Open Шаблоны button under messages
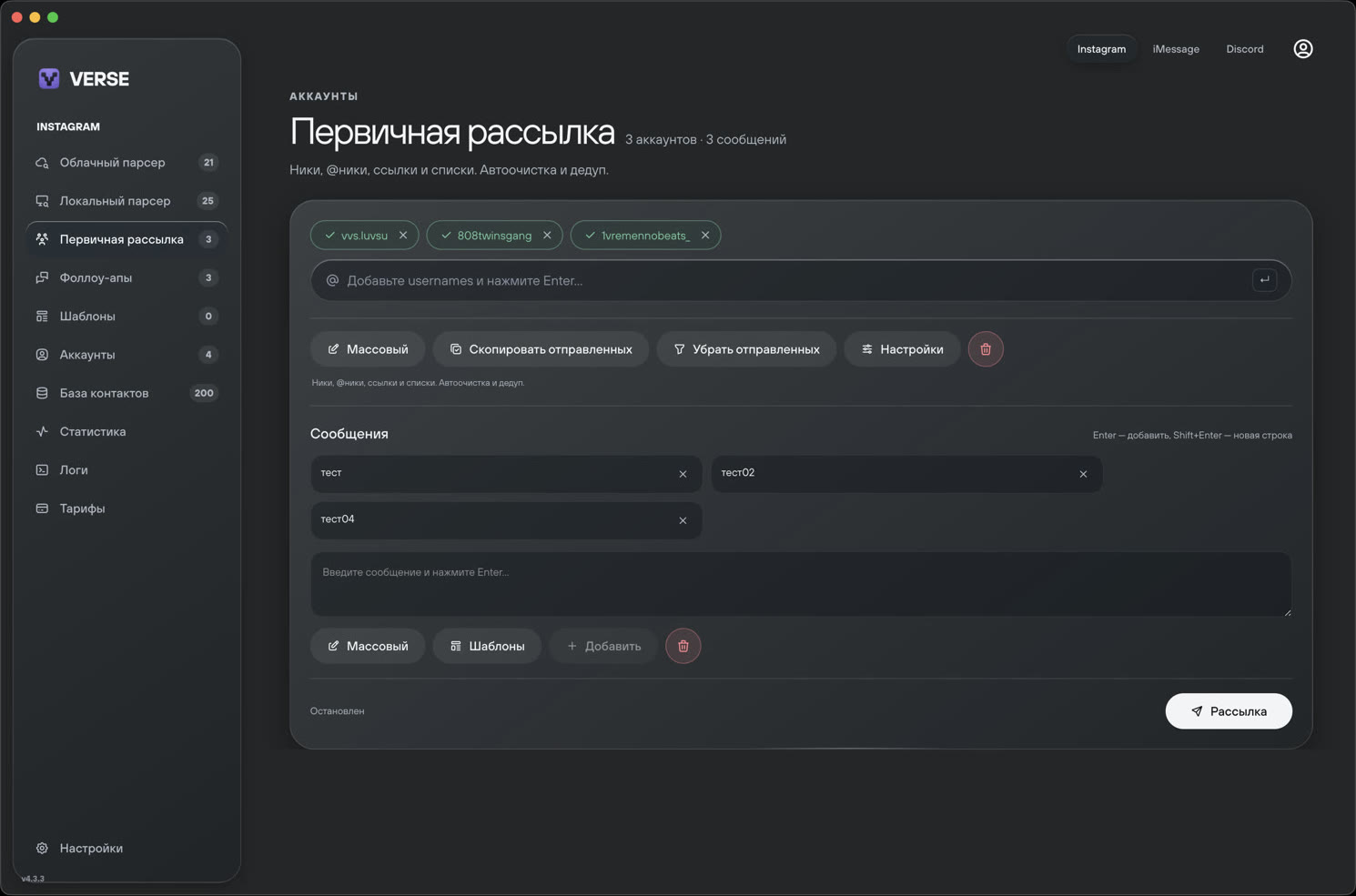The width and height of the screenshot is (1356, 896). [487, 646]
